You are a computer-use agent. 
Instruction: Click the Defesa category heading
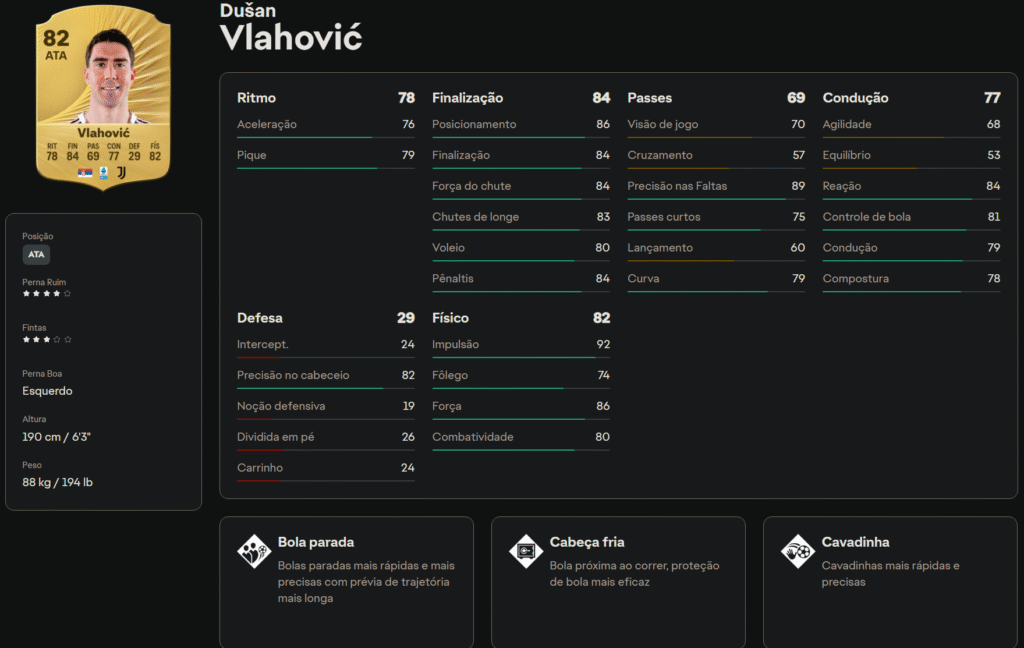(260, 318)
